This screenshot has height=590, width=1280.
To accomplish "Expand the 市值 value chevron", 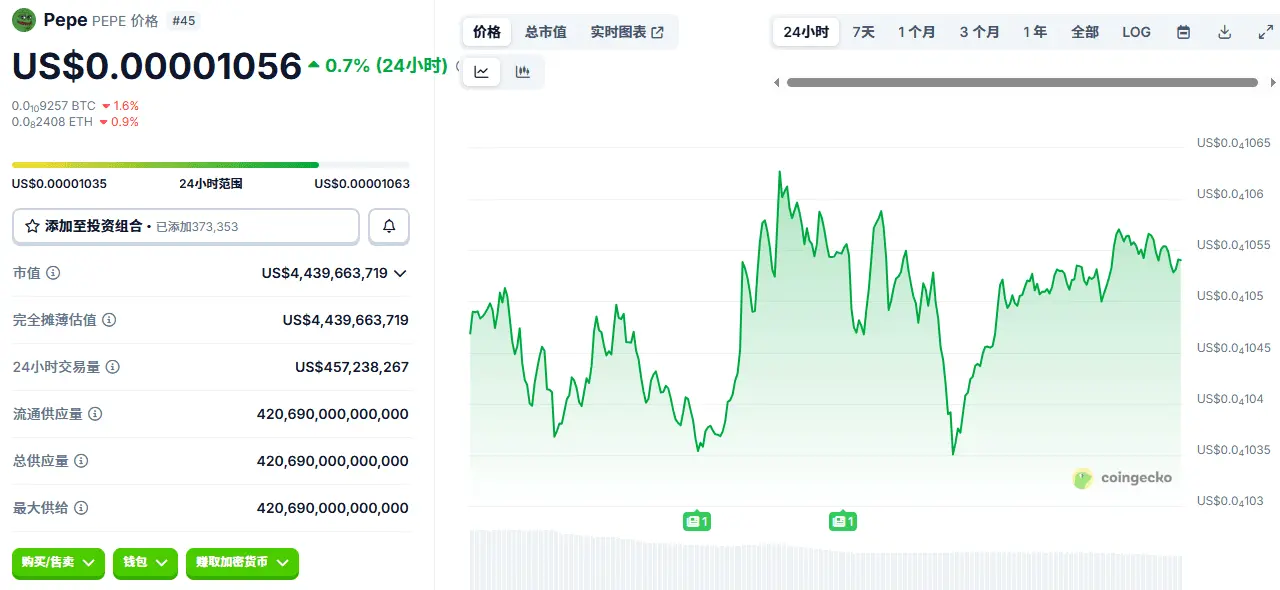I will (x=400, y=273).
